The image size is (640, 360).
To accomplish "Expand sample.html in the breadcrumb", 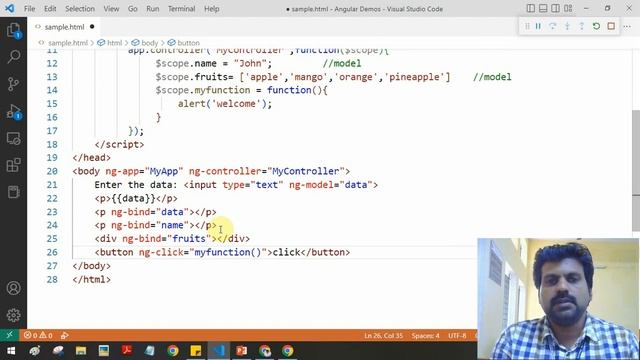I will (68, 43).
